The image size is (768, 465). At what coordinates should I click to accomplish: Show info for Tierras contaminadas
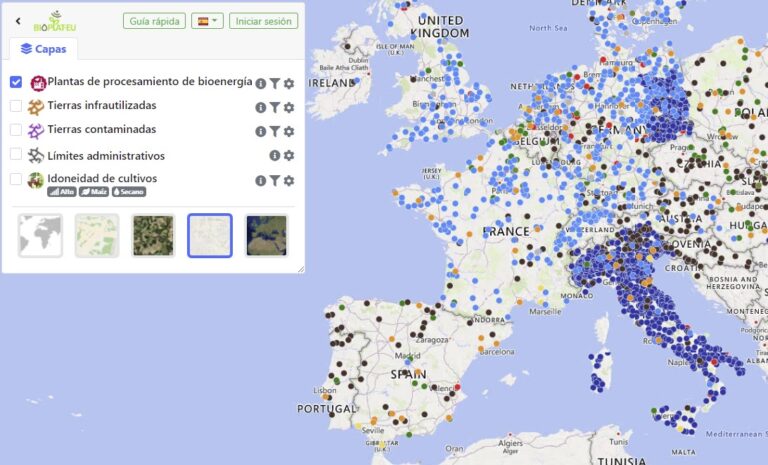(261, 131)
